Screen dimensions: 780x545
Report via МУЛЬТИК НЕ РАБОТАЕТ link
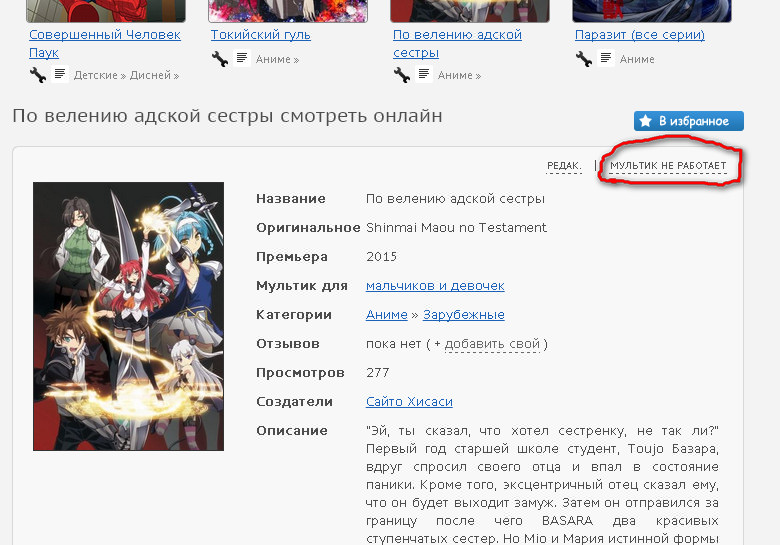pyautogui.click(x=668, y=166)
